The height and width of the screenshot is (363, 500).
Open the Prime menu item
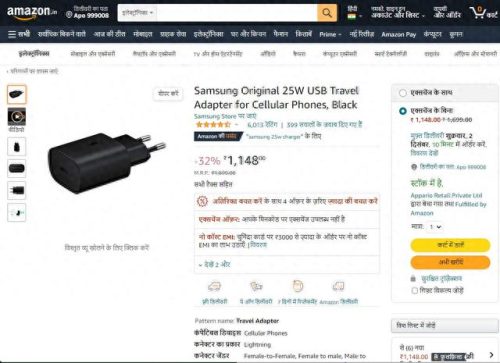330,34
